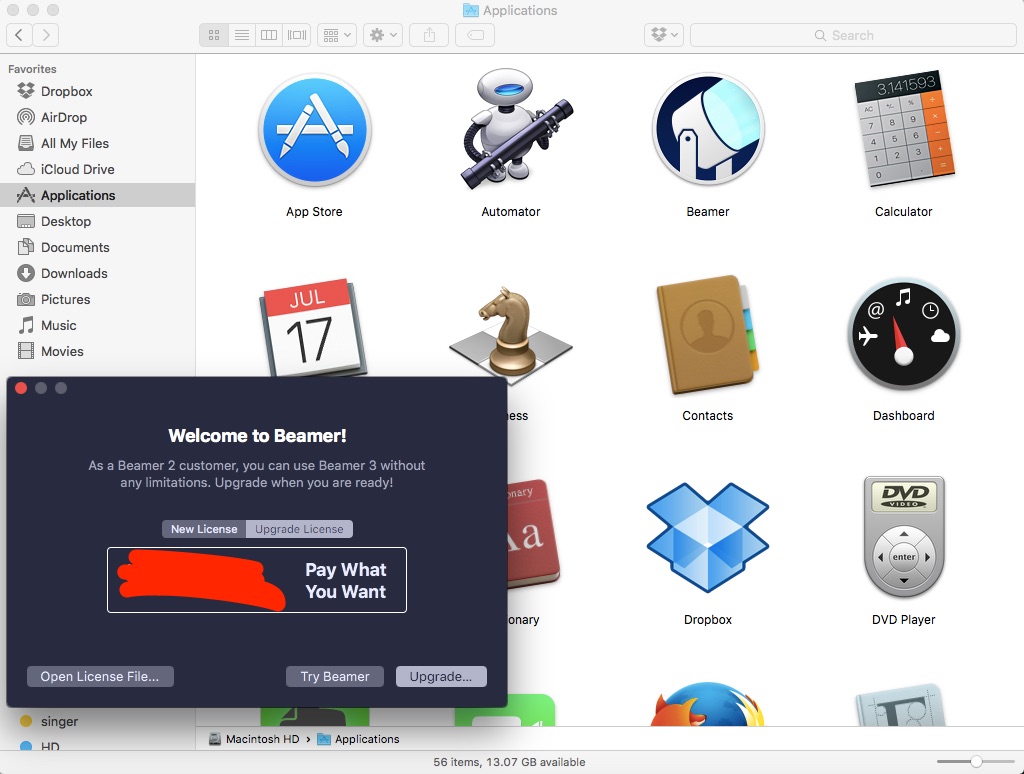Click the Automator label text
1024x774 pixels.
click(511, 212)
